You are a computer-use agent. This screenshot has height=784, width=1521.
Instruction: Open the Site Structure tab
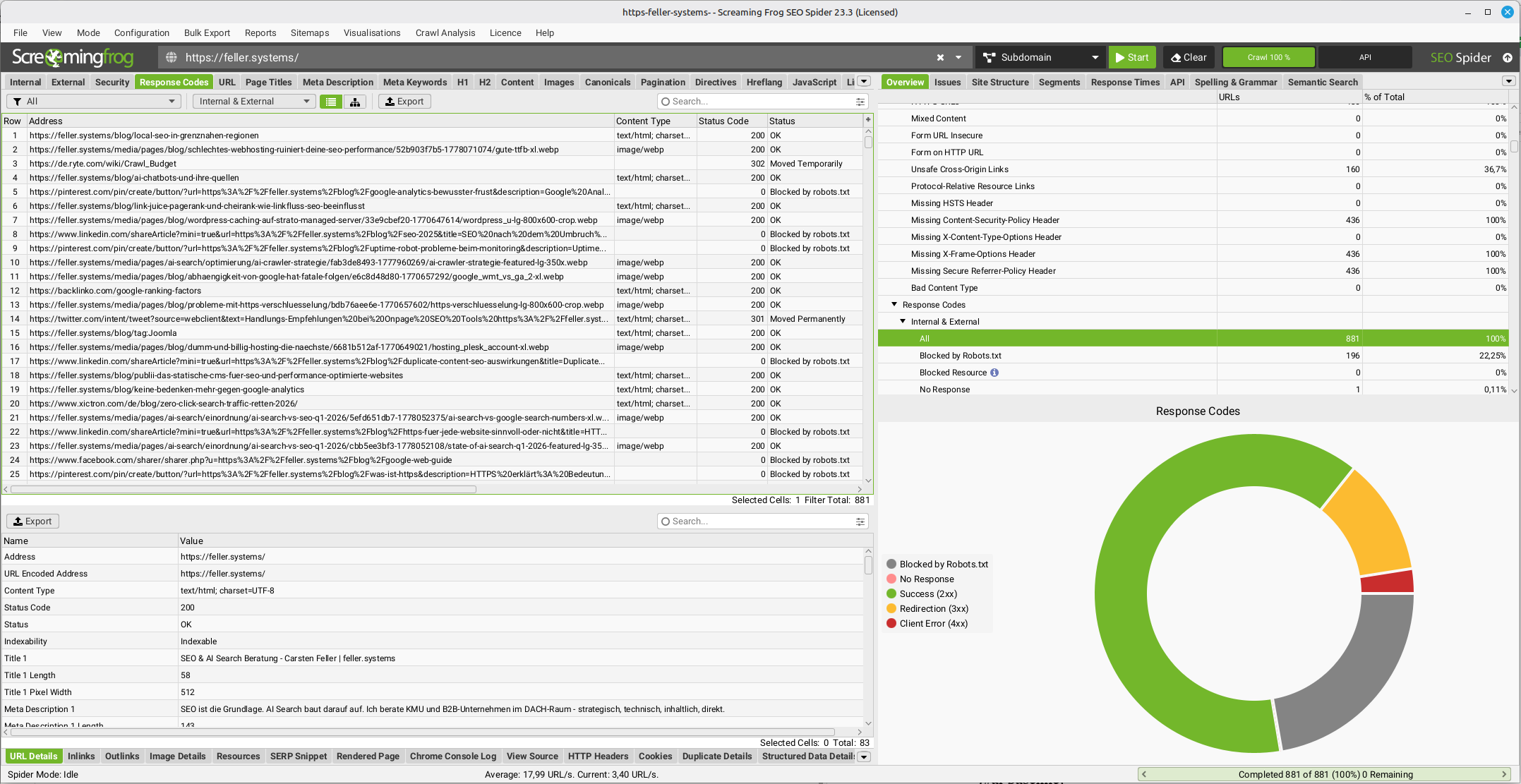click(x=1000, y=82)
